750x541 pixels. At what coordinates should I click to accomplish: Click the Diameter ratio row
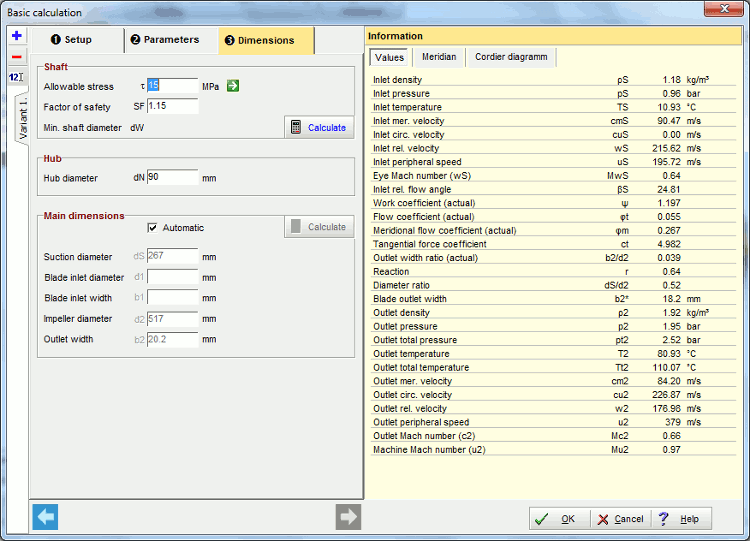[x=553, y=286]
